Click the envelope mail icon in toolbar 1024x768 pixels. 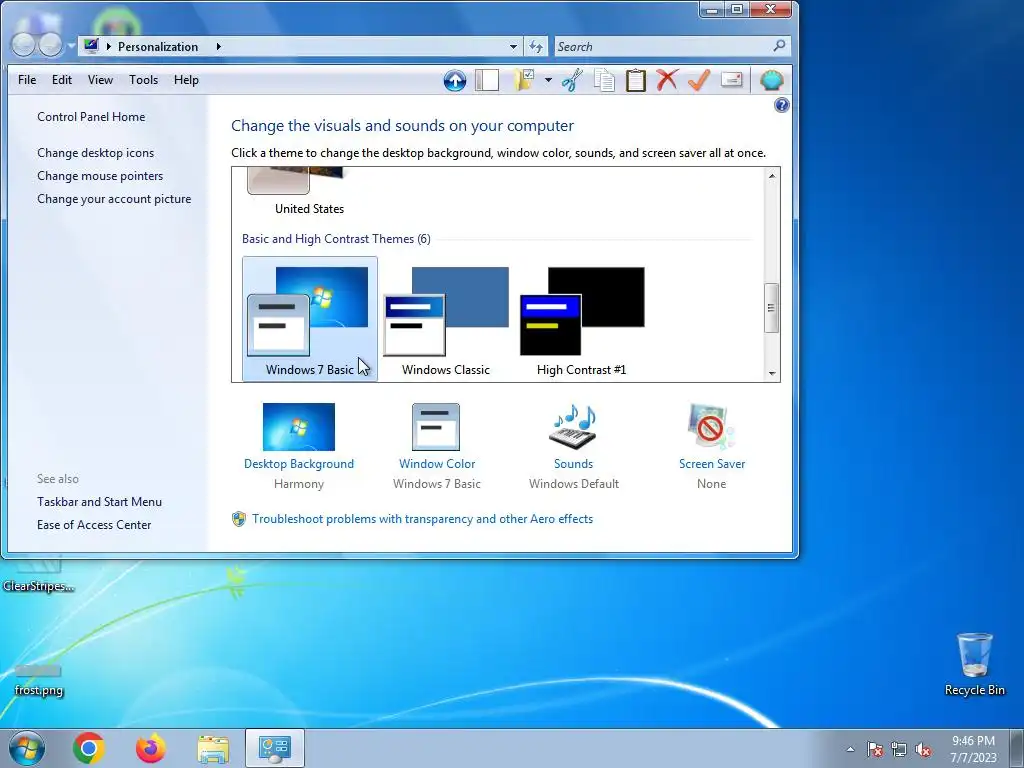pos(731,80)
